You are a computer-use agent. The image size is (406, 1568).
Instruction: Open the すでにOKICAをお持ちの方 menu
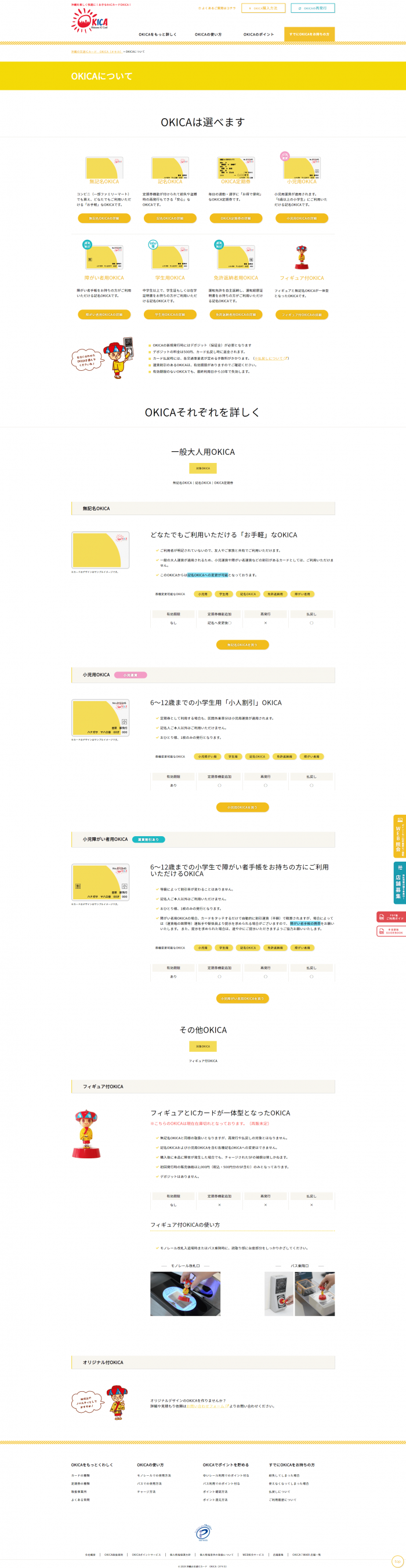click(x=309, y=34)
